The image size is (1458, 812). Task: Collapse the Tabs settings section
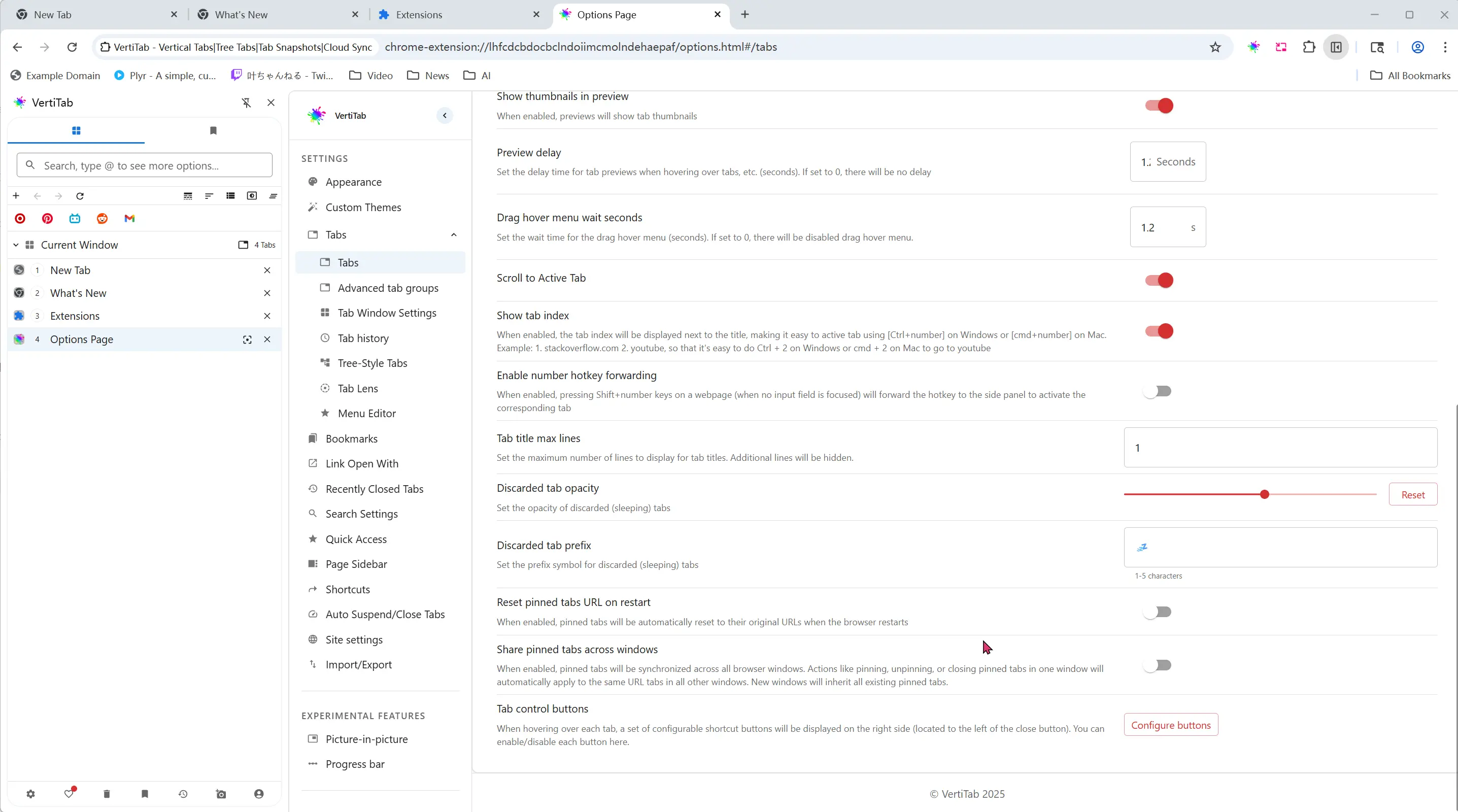click(454, 235)
